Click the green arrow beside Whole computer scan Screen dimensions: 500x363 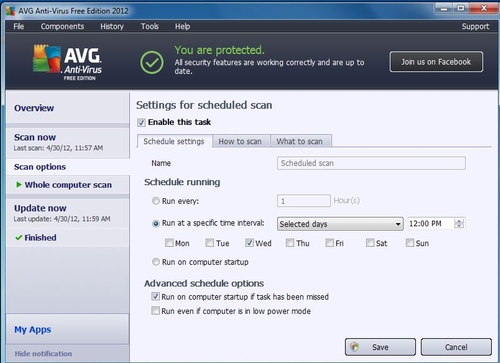pos(19,185)
